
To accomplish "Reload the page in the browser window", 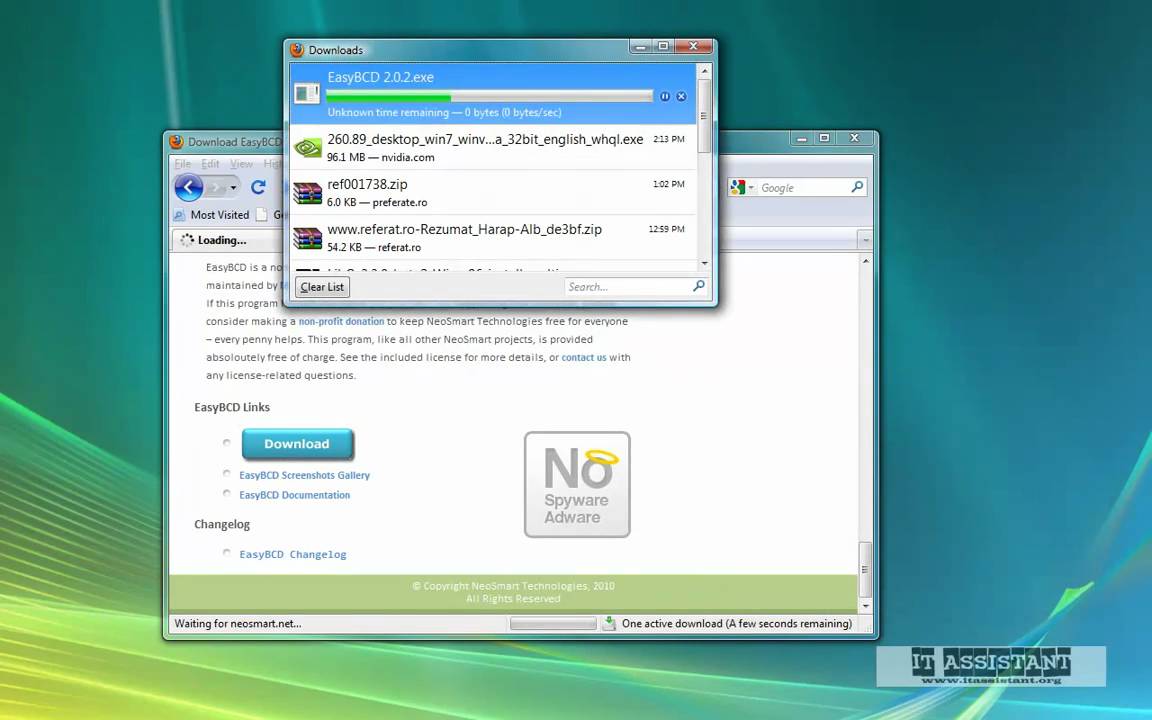I will point(258,187).
